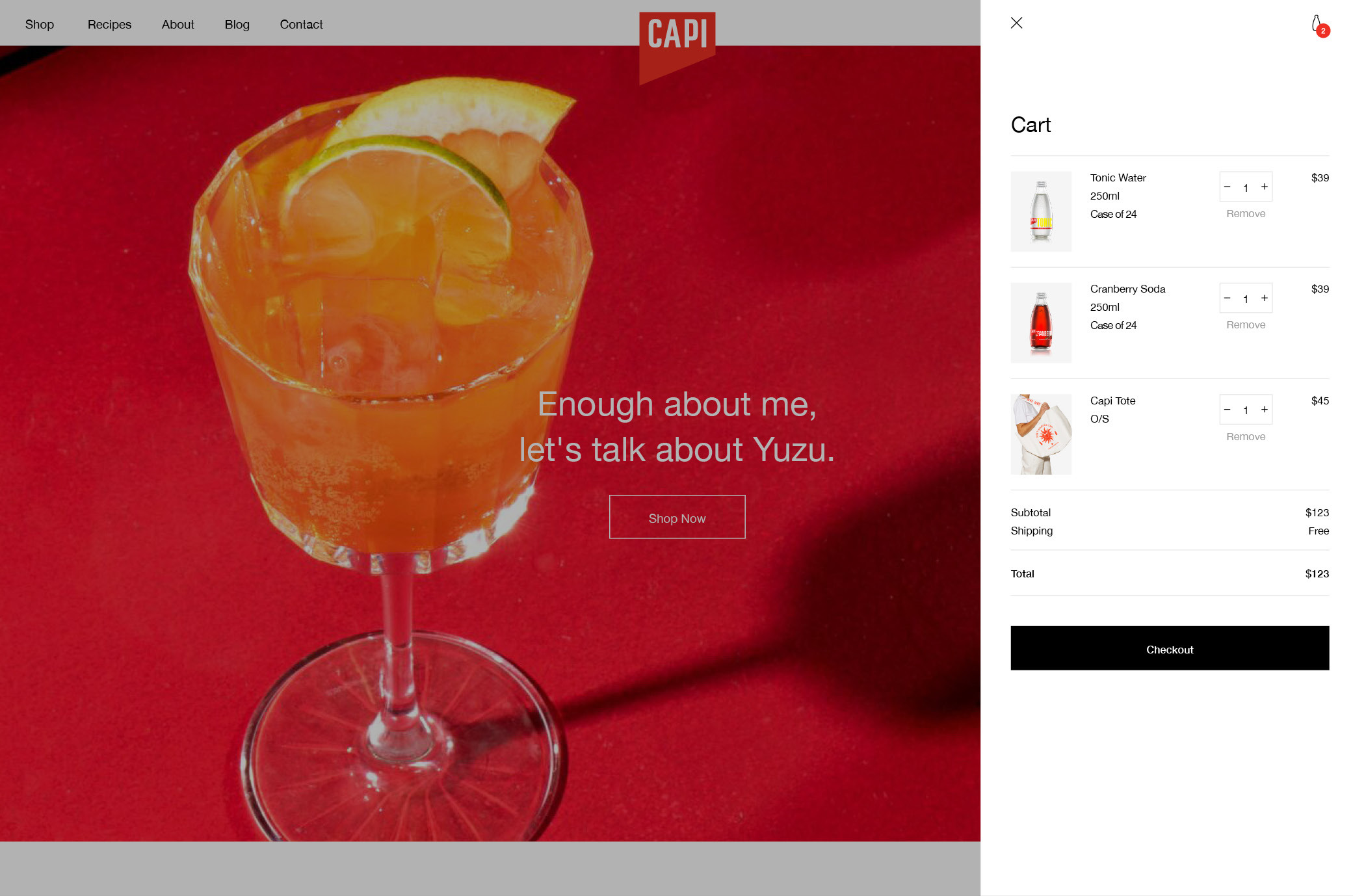The width and height of the screenshot is (1353, 896).
Task: Remove the Tonic Water from cart
Action: click(1245, 213)
